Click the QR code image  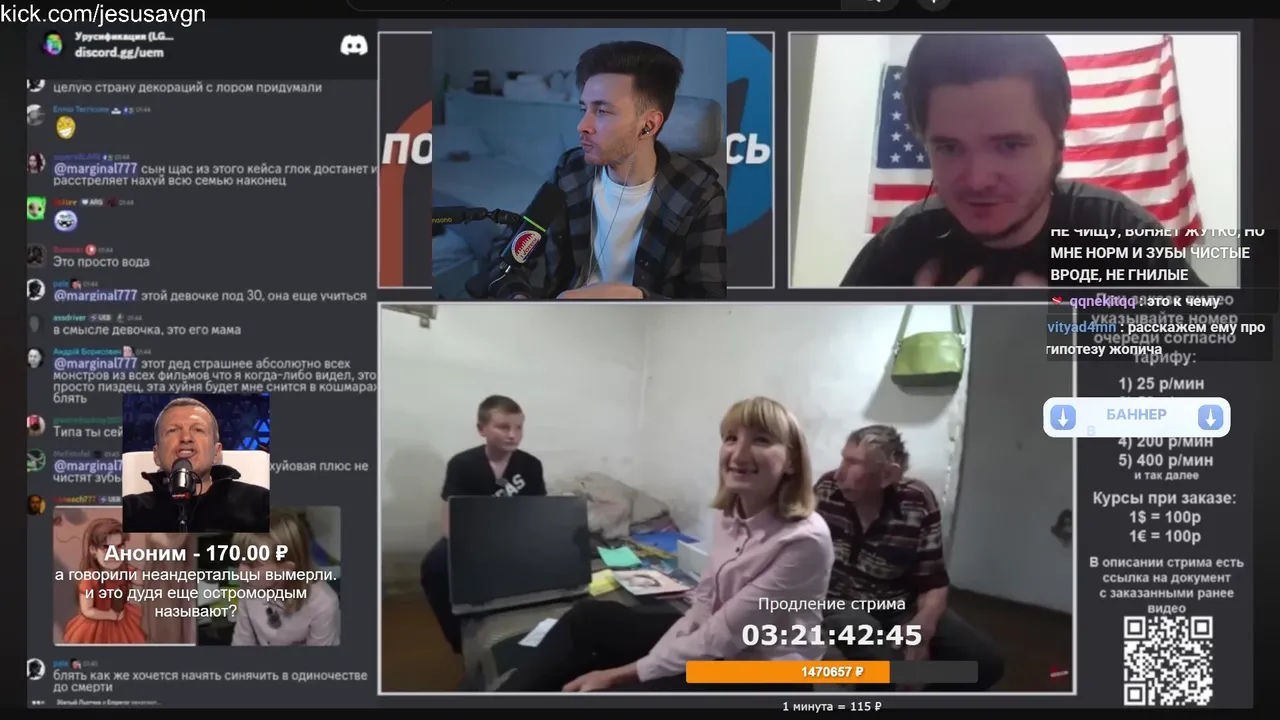(x=1168, y=659)
